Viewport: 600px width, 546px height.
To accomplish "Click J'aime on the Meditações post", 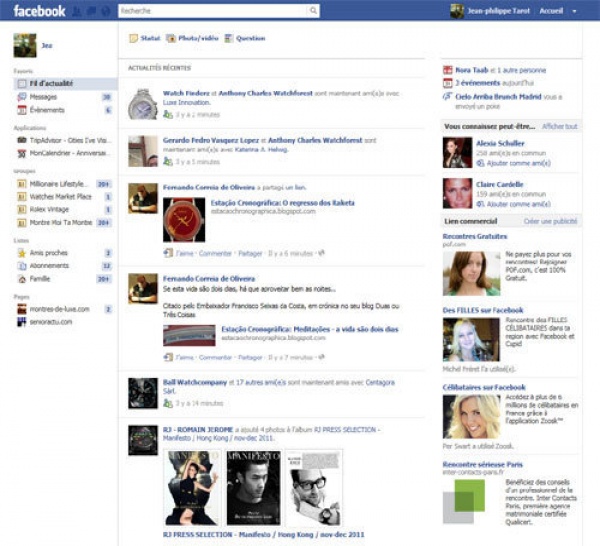I will click(184, 357).
